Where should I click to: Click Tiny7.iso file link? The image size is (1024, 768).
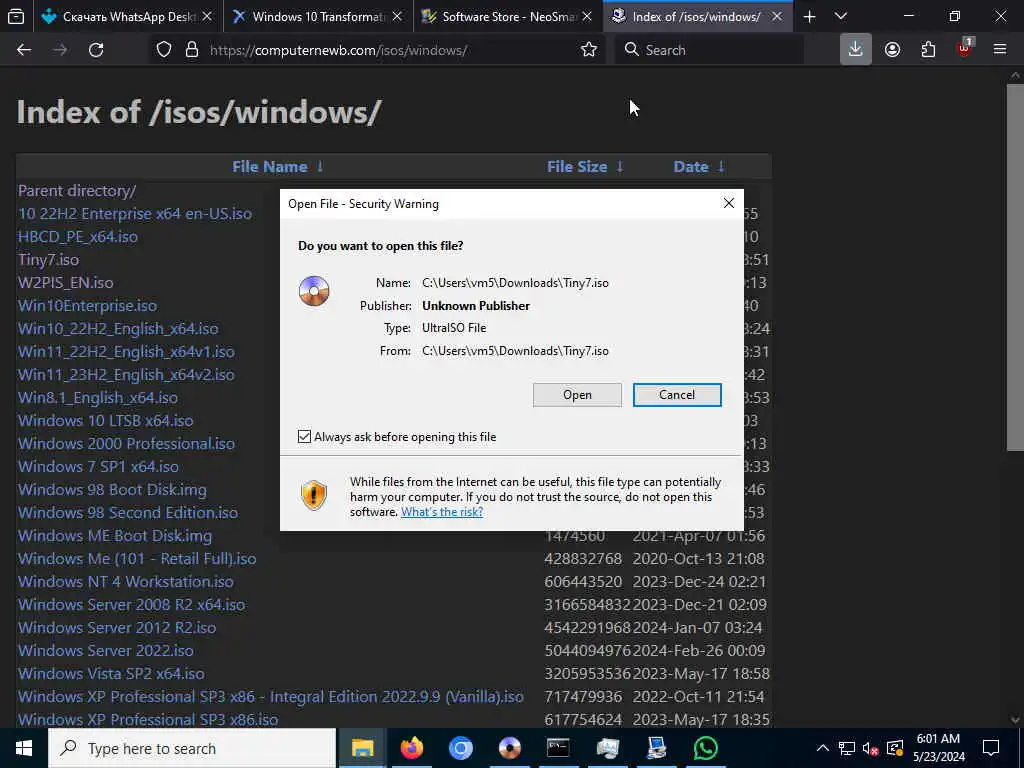point(48,259)
